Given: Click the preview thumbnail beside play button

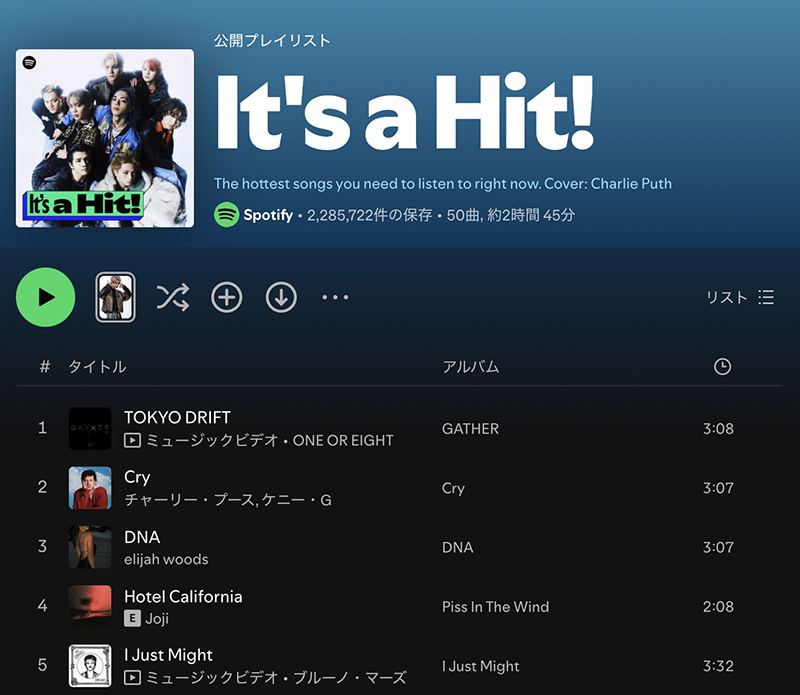Looking at the screenshot, I should (115, 297).
